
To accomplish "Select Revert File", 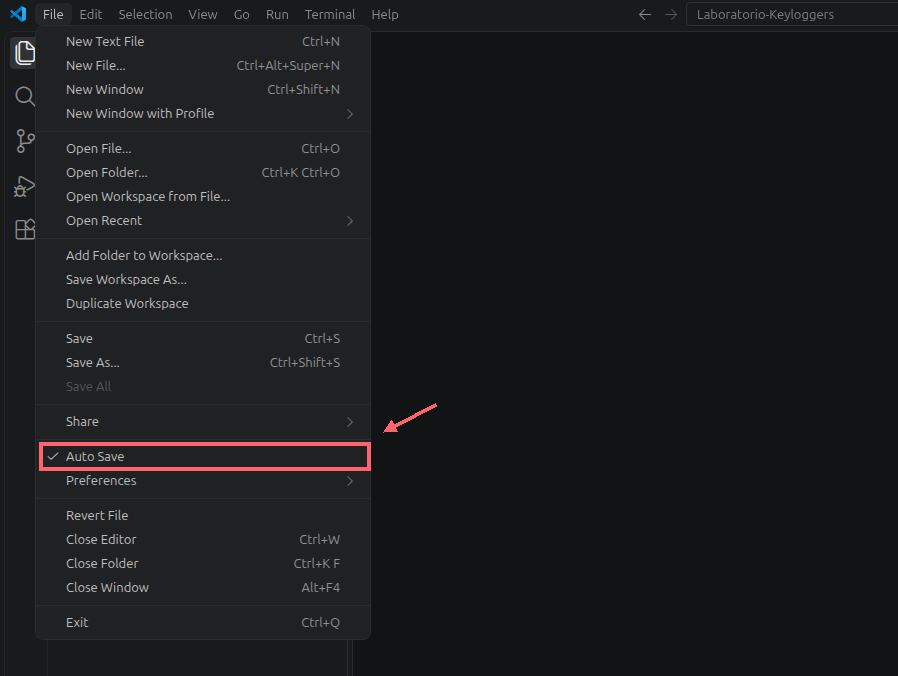I will [204, 516].
